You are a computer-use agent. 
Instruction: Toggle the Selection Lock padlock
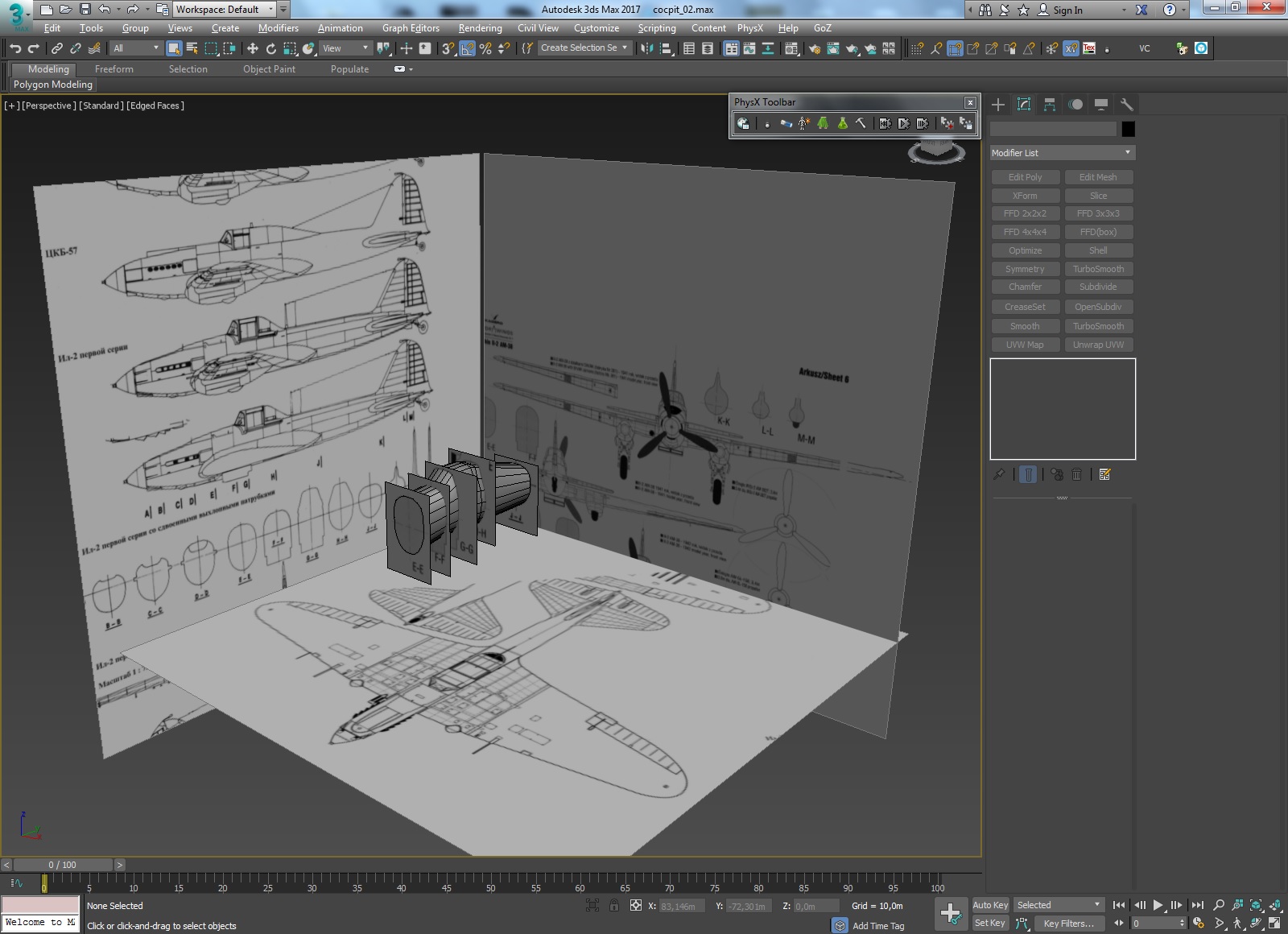(x=614, y=906)
